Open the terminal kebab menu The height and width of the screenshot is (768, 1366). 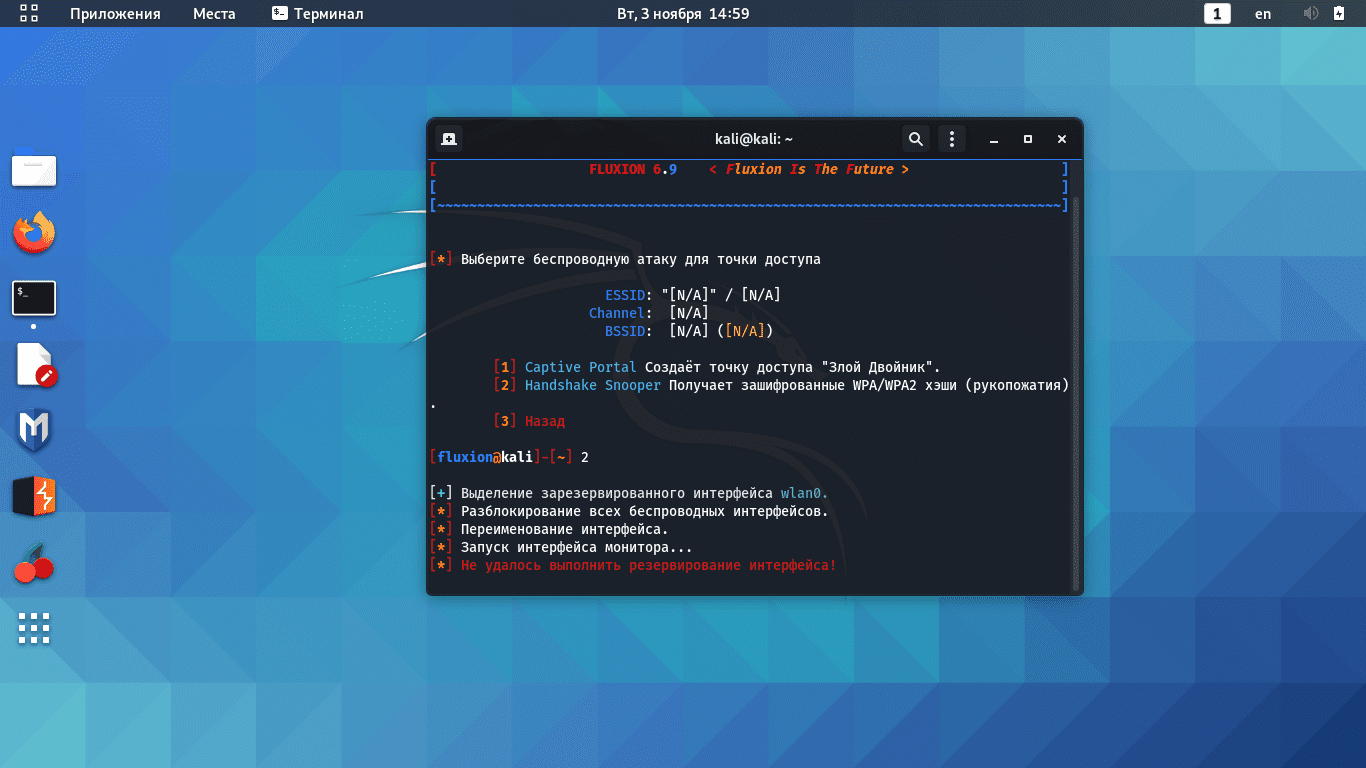coord(952,139)
